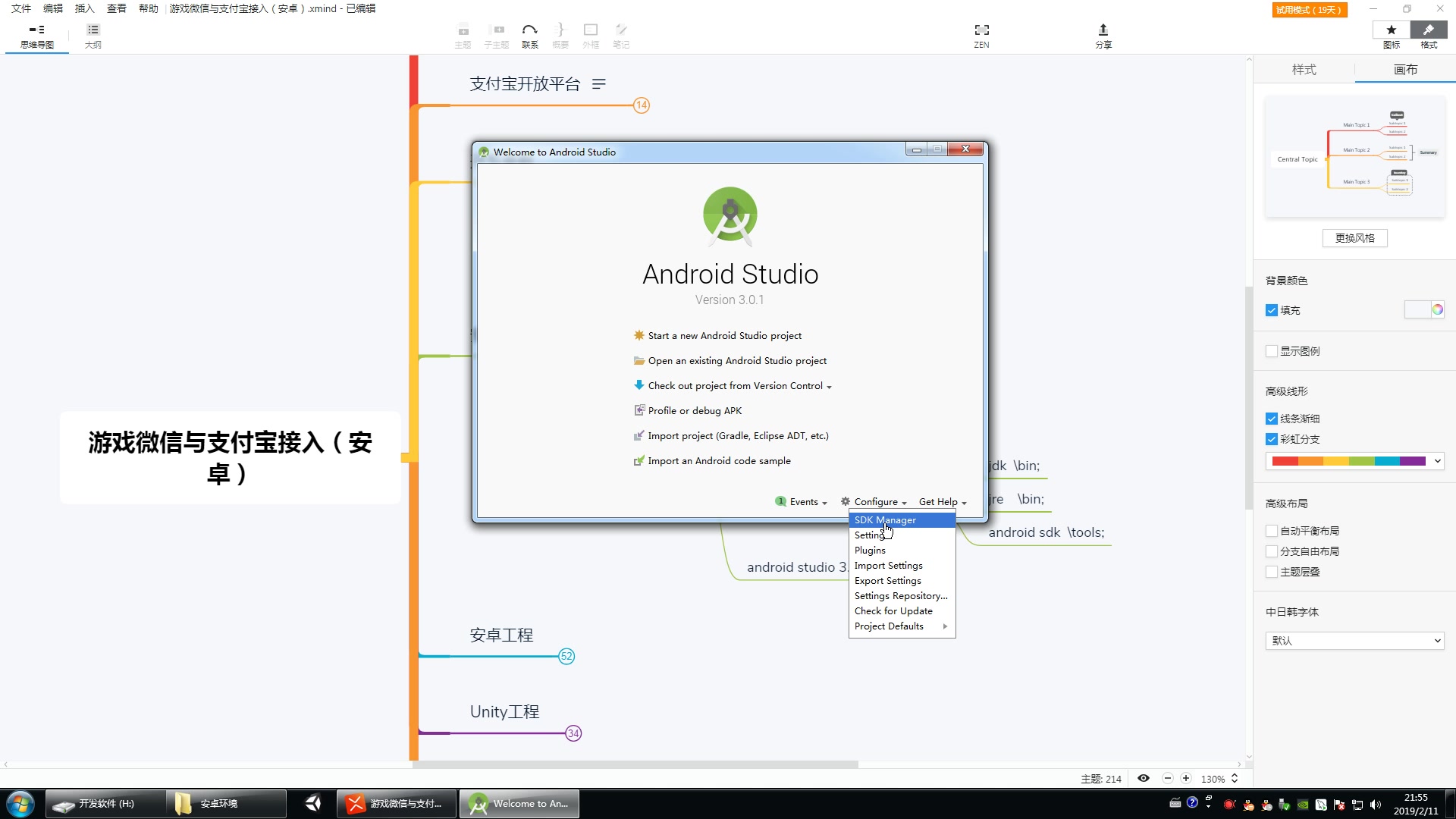1456x819 pixels.
Task: Open the 中日韩字体 默认 font dropdown
Action: (x=1354, y=641)
